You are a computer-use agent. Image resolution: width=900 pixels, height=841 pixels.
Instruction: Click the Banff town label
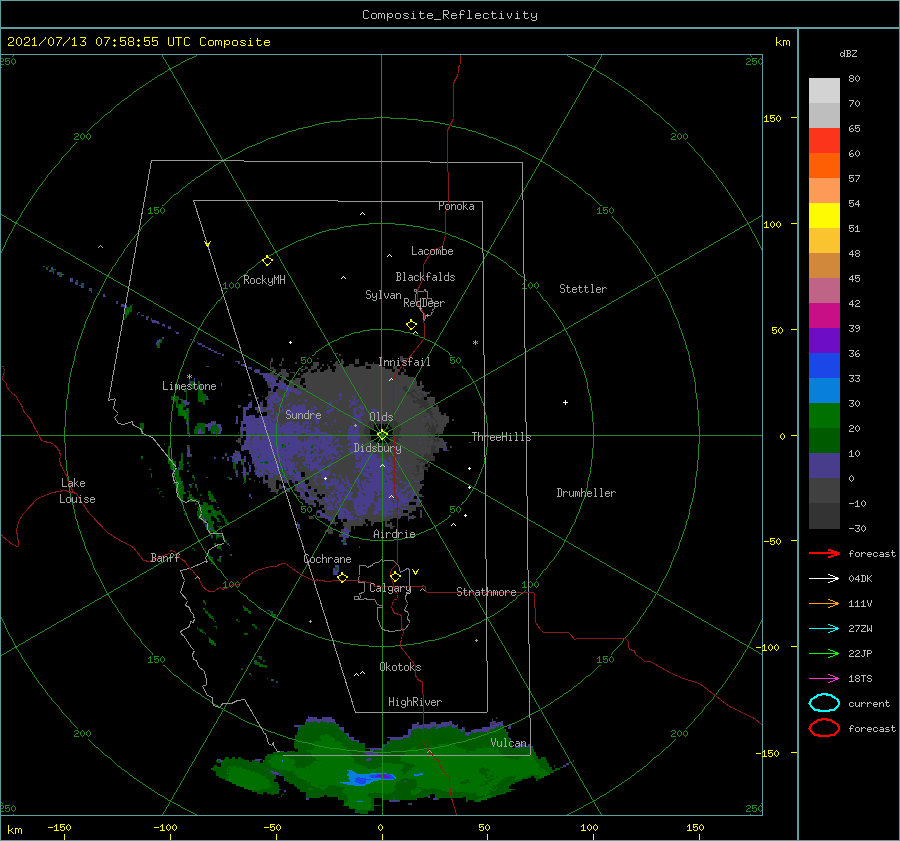click(x=165, y=557)
